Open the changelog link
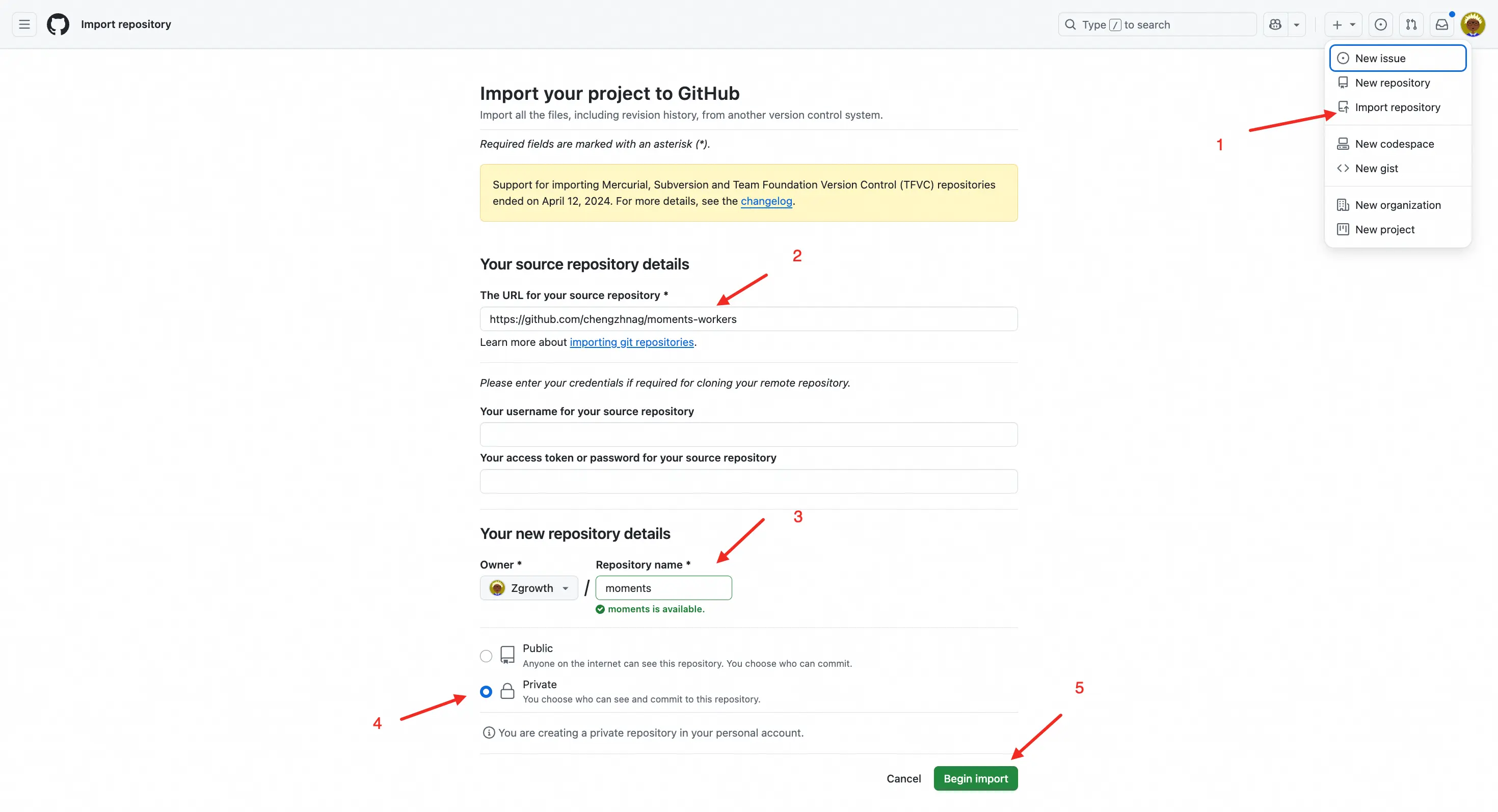The height and width of the screenshot is (812, 1498). click(x=766, y=201)
